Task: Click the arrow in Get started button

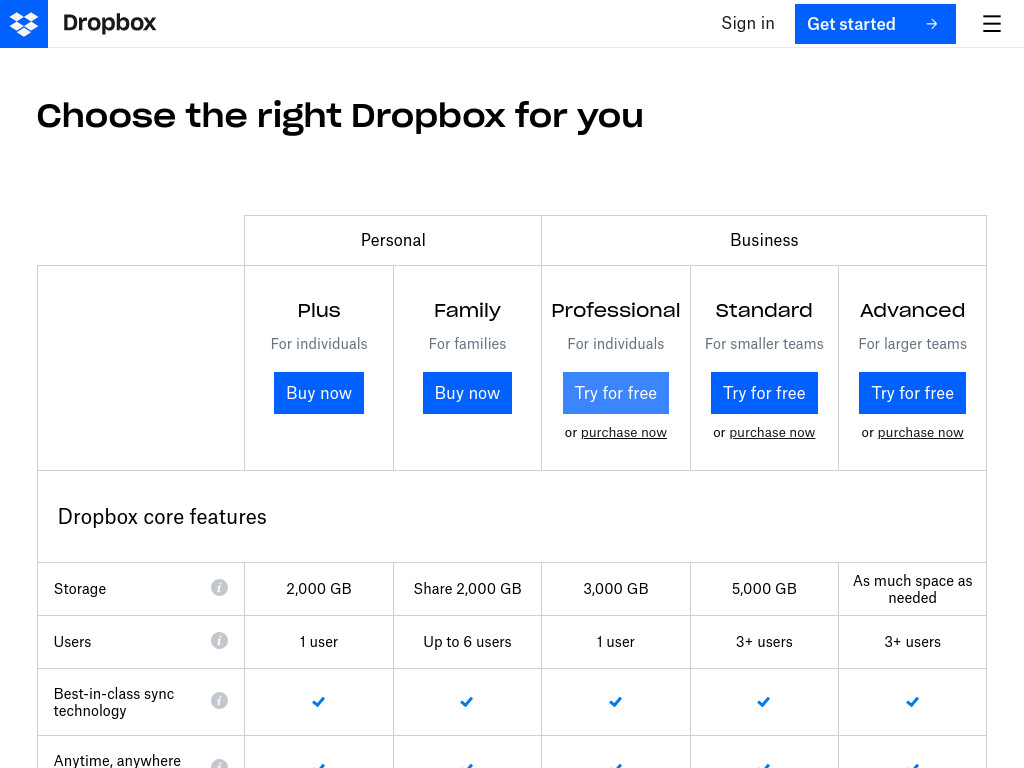Action: [x=932, y=24]
